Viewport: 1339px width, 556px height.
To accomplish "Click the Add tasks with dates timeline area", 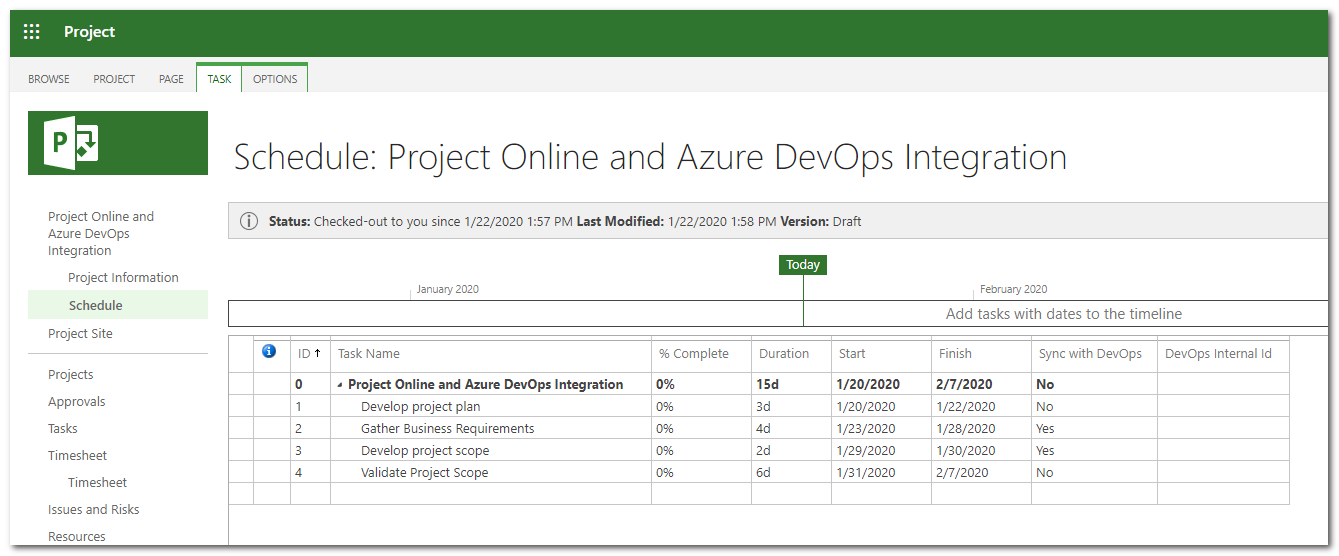I will (1064, 314).
